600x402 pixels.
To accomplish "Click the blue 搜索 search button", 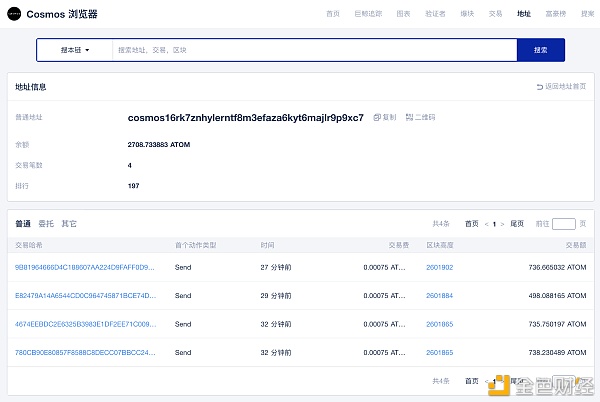I will pyautogui.click(x=541, y=50).
